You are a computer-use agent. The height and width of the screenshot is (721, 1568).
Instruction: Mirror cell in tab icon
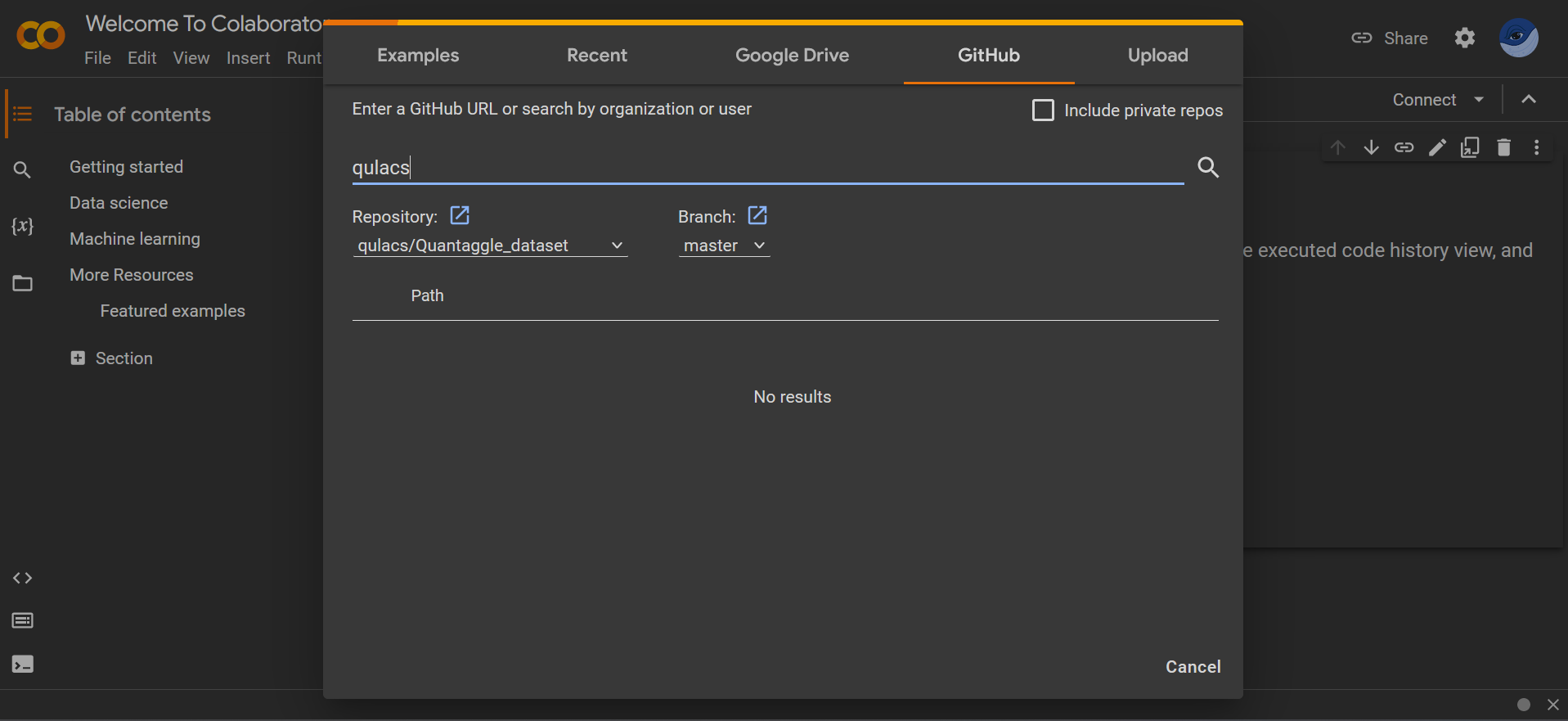coord(1470,147)
